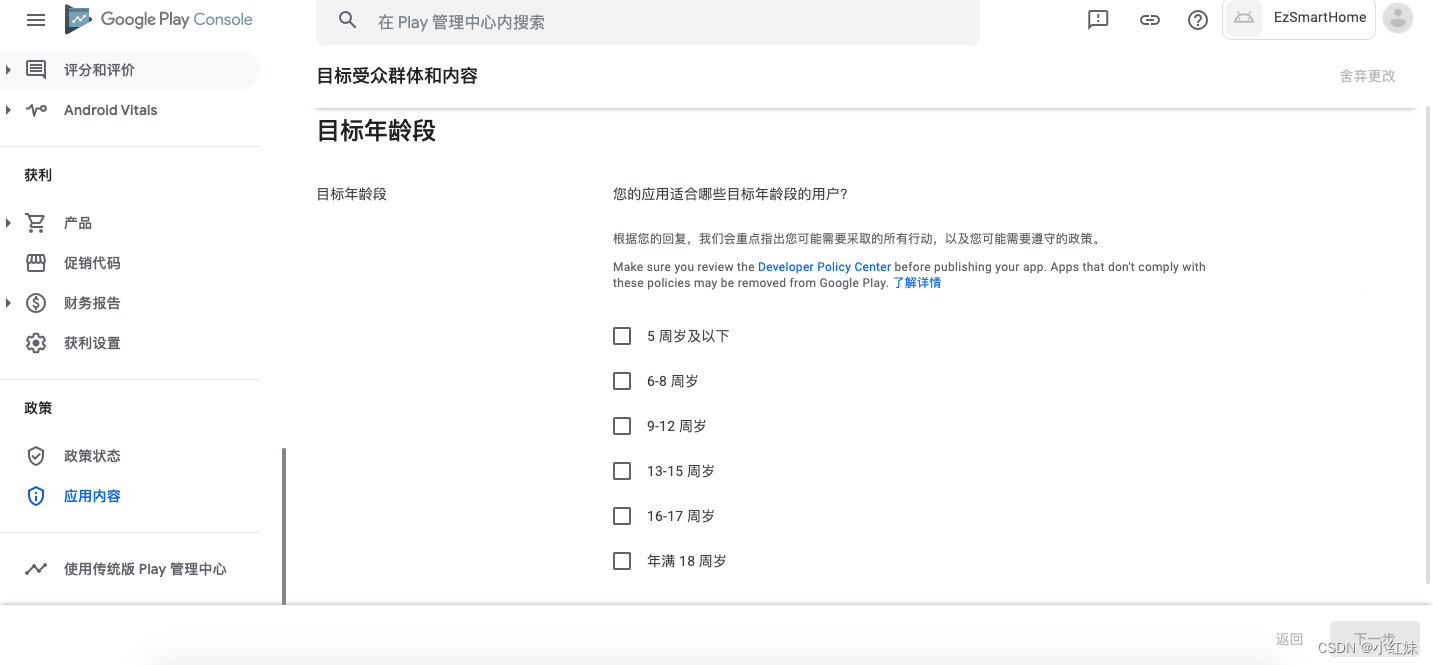Open the EzSmartHome account menu
The height and width of the screenshot is (665, 1433).
1298,17
